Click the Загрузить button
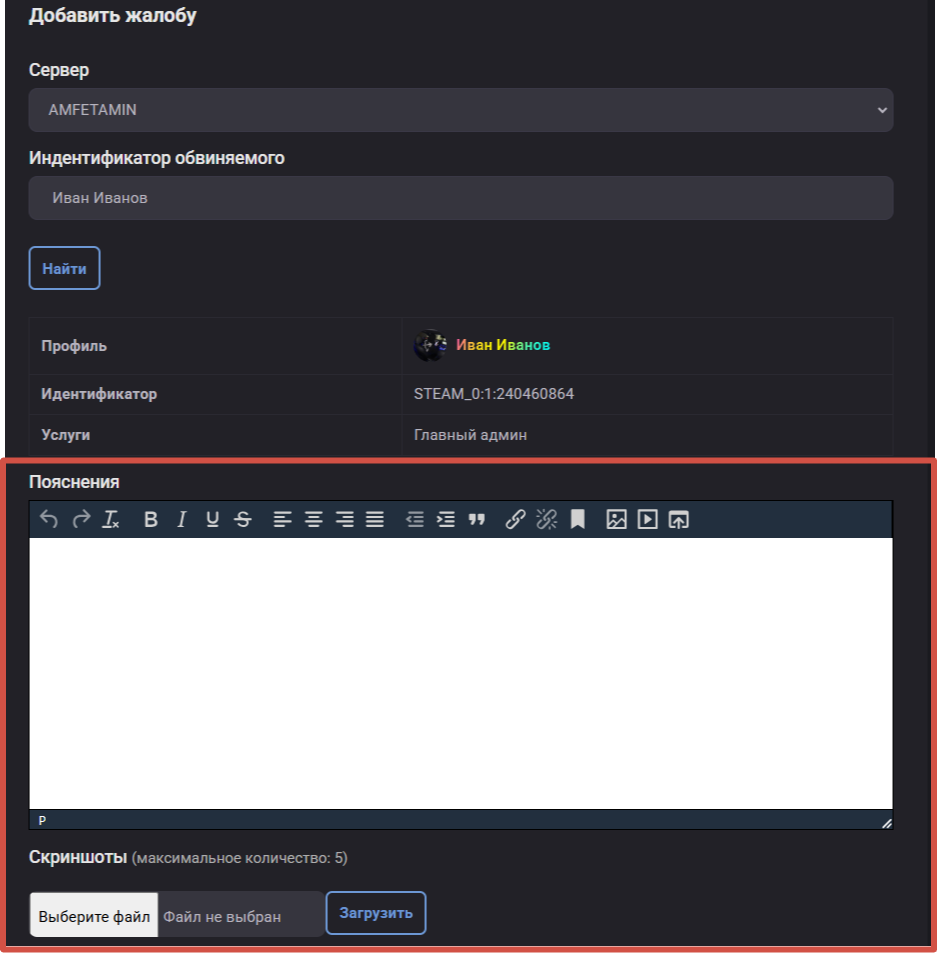This screenshot has width=937, height=953. click(376, 913)
